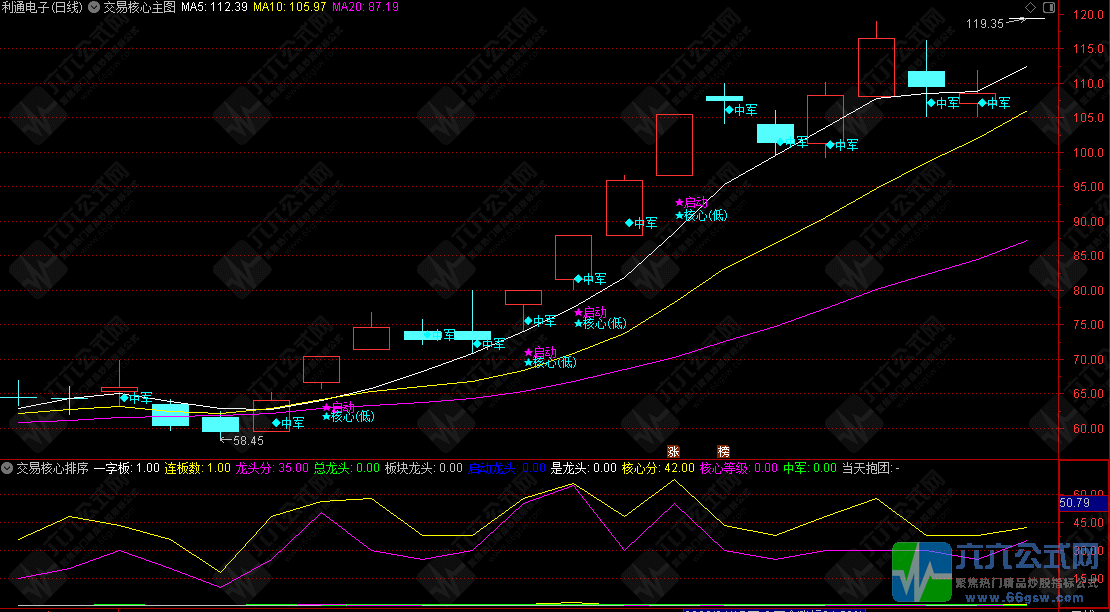Screen dimensions: 1110x612
Task: Click the 当天抱团 label
Action: pos(866,468)
